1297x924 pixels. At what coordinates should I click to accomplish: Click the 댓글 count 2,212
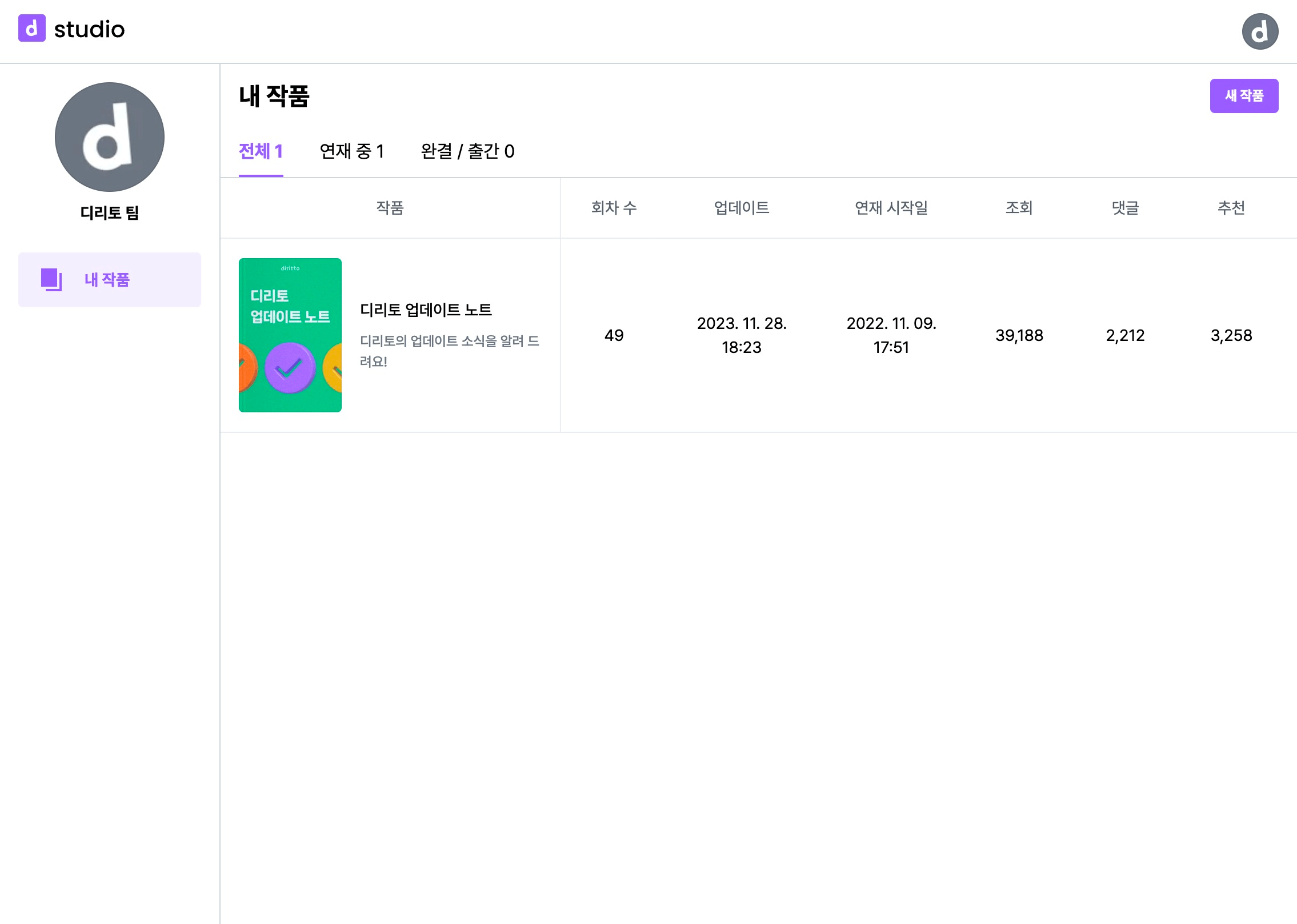1125,335
